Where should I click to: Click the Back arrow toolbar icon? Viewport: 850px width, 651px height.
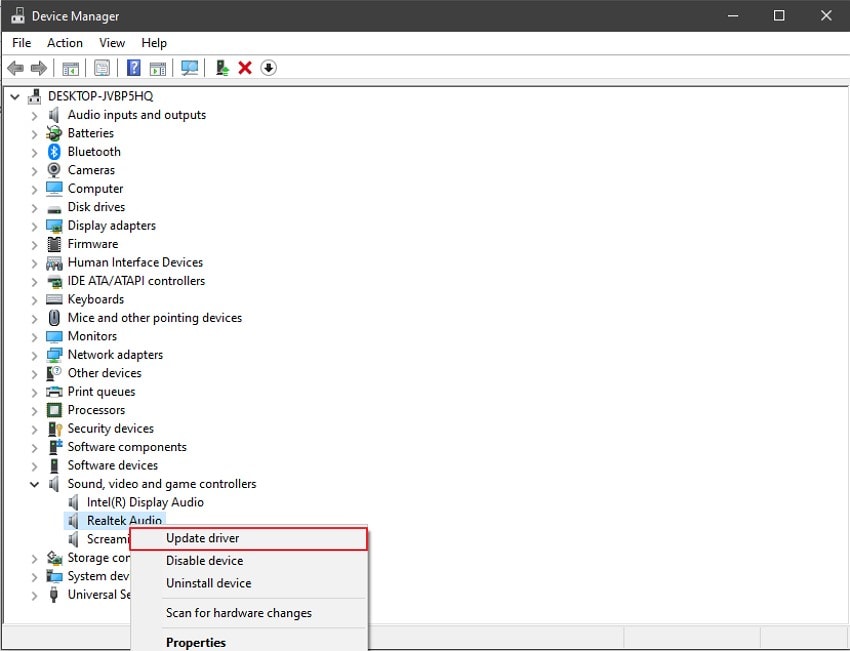[15, 68]
